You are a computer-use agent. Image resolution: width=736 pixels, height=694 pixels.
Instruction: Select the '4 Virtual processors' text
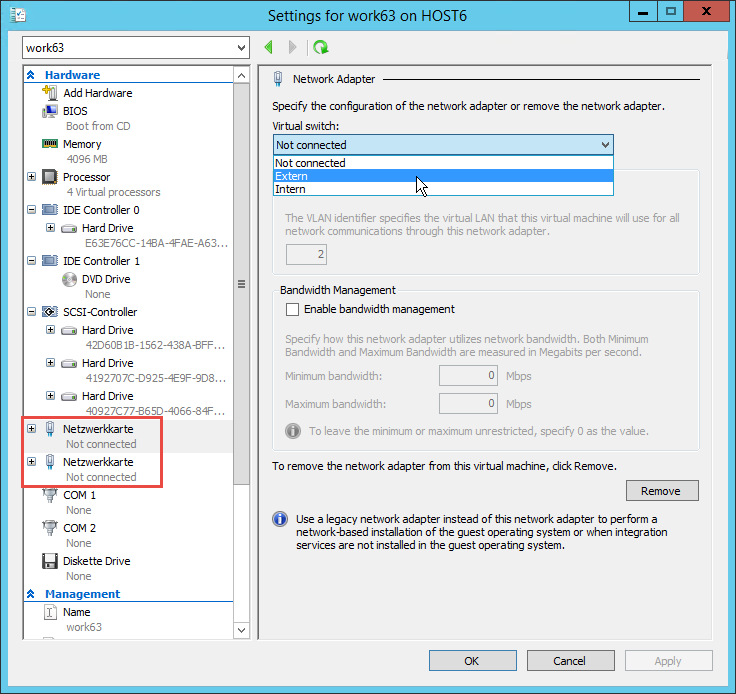click(113, 192)
